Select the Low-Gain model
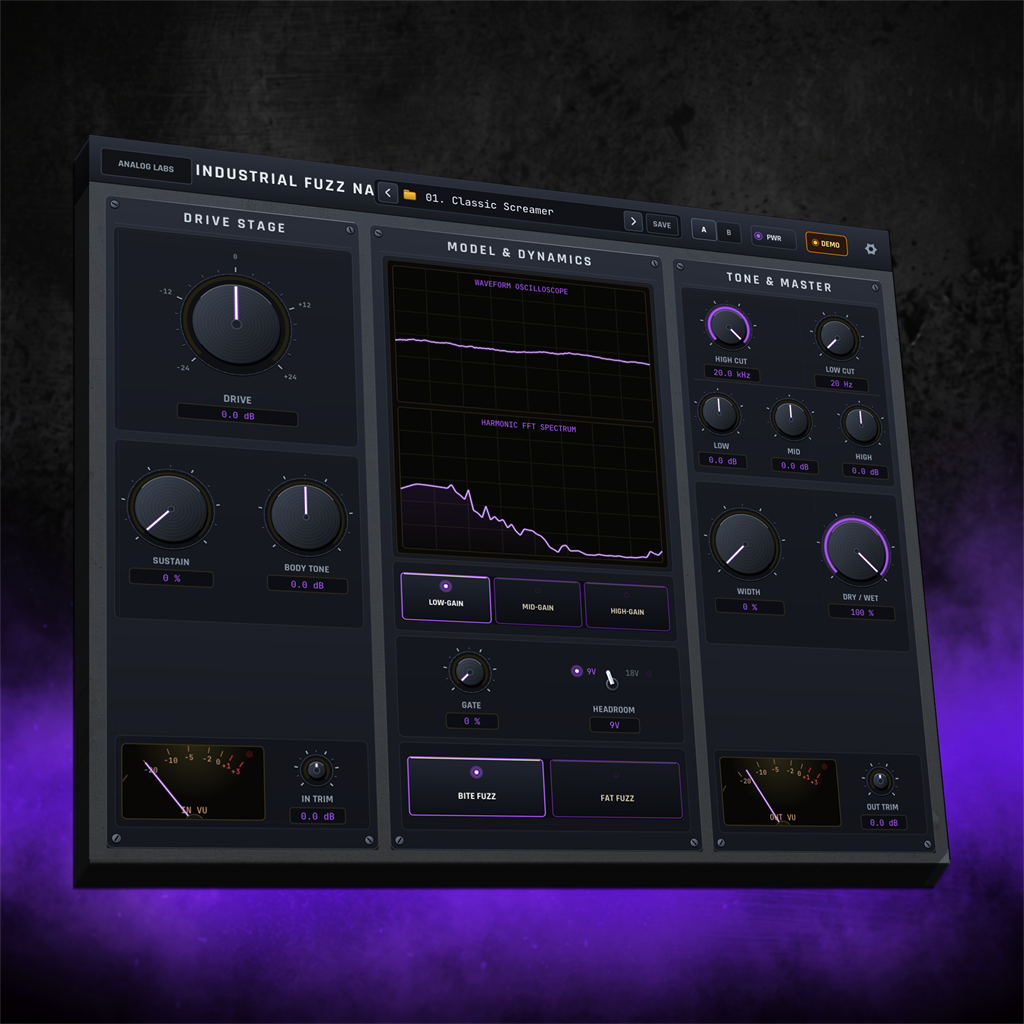 coord(446,598)
